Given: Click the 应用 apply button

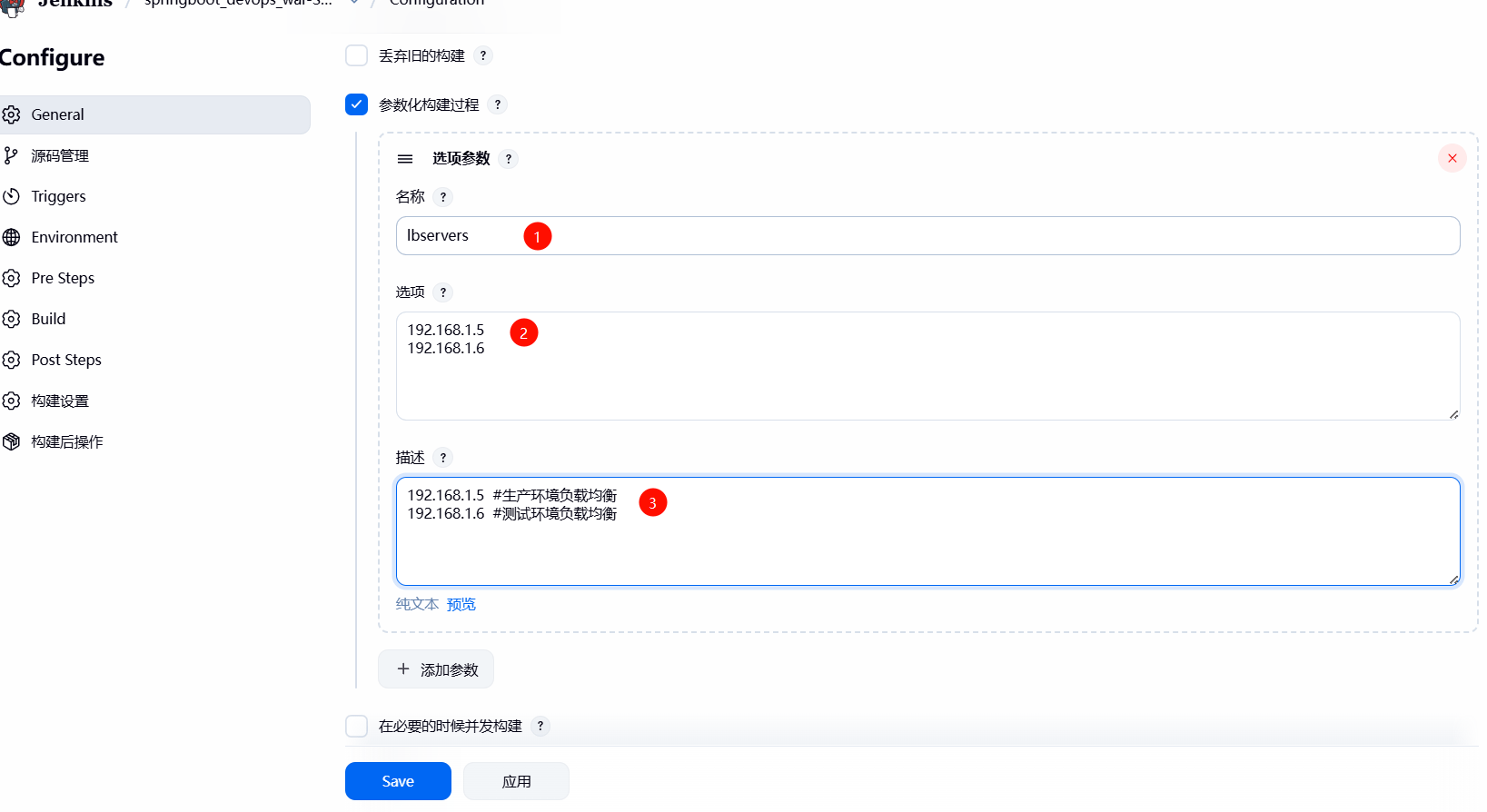Looking at the screenshot, I should (x=516, y=781).
